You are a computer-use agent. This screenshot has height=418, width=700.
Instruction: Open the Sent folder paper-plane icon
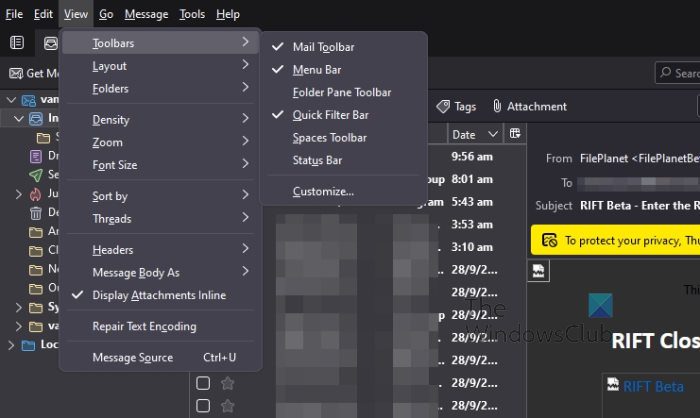(x=36, y=175)
